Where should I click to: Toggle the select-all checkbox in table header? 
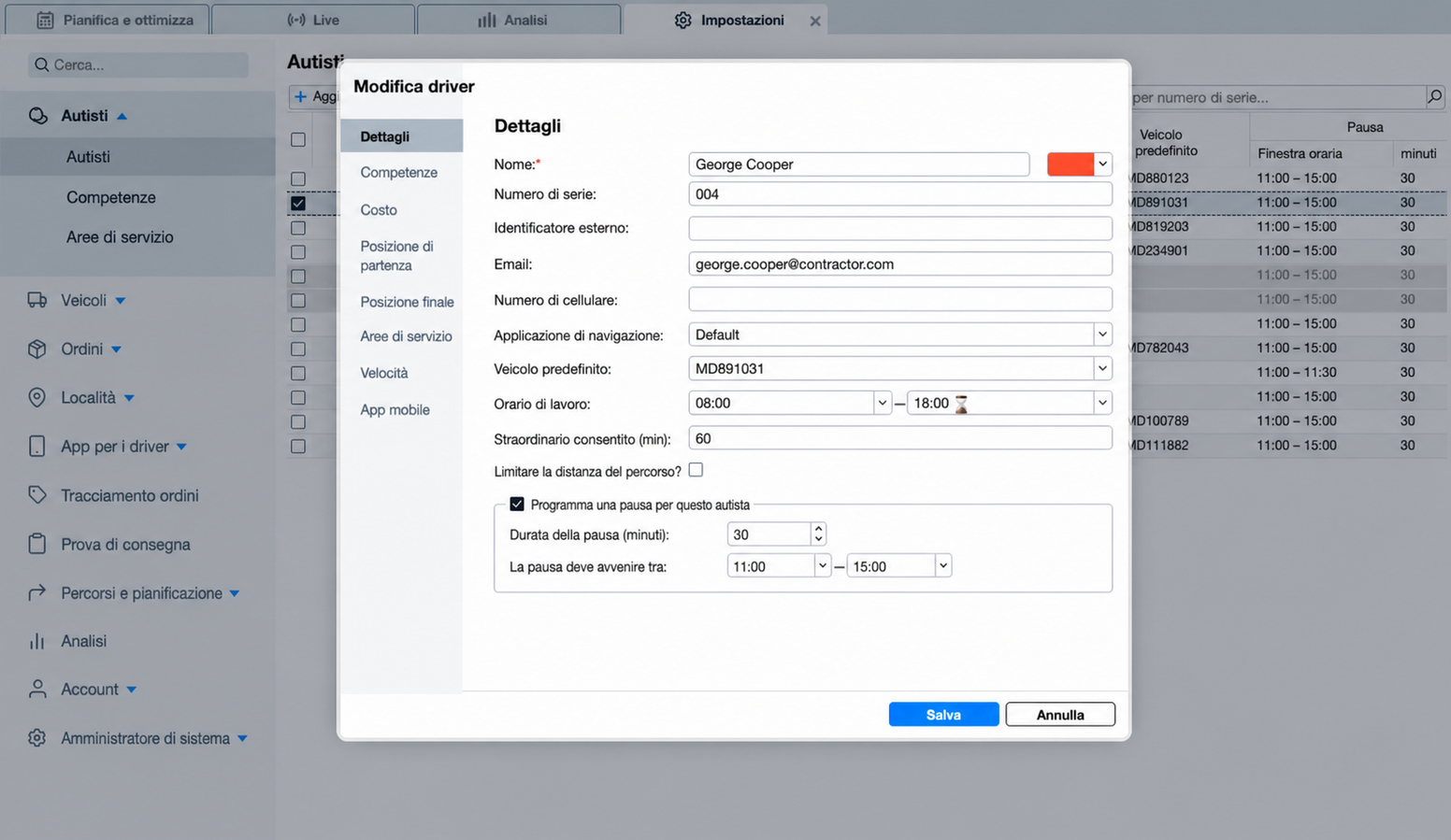click(298, 139)
